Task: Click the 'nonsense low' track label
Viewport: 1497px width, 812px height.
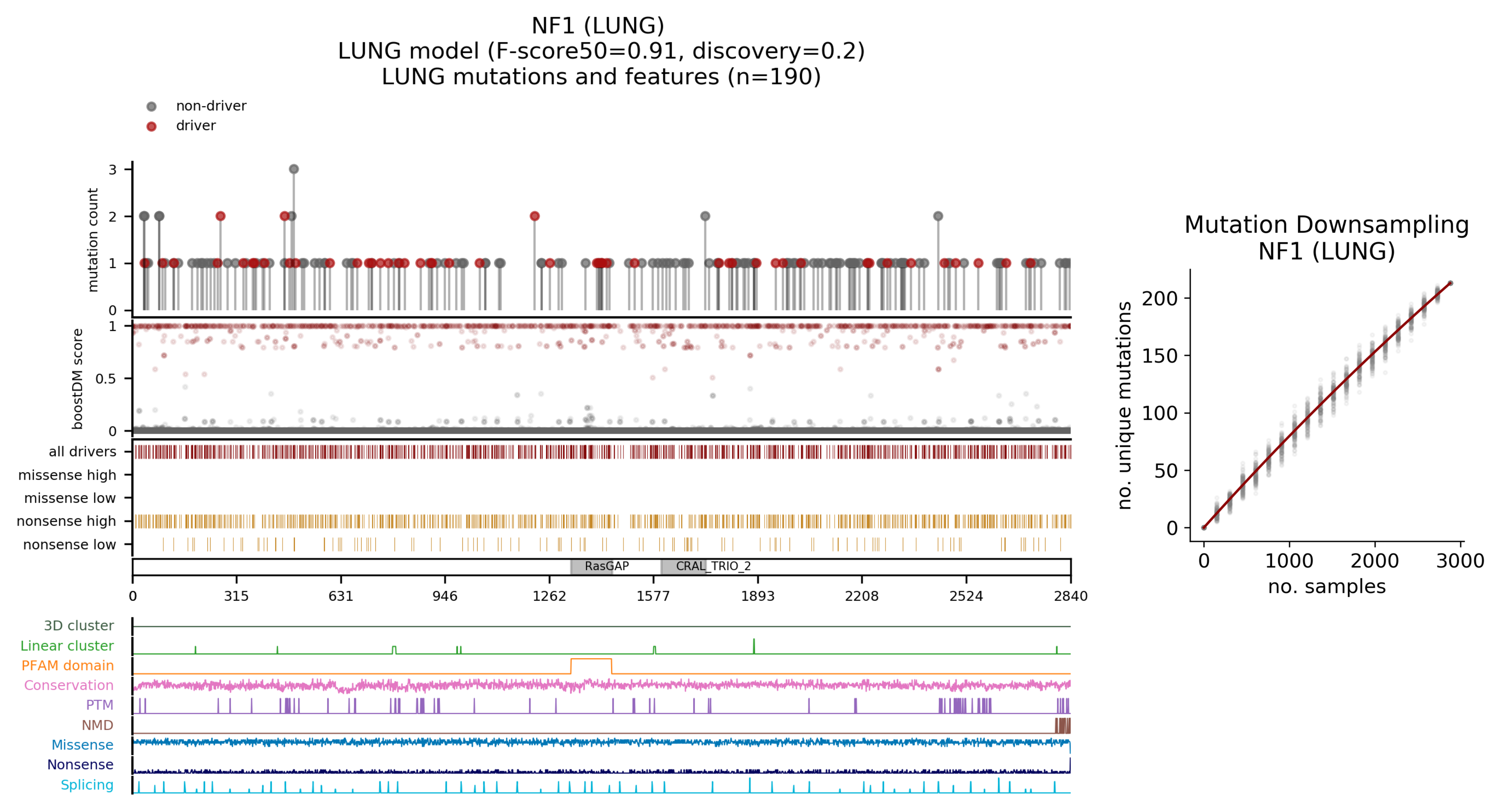Action: [69, 545]
